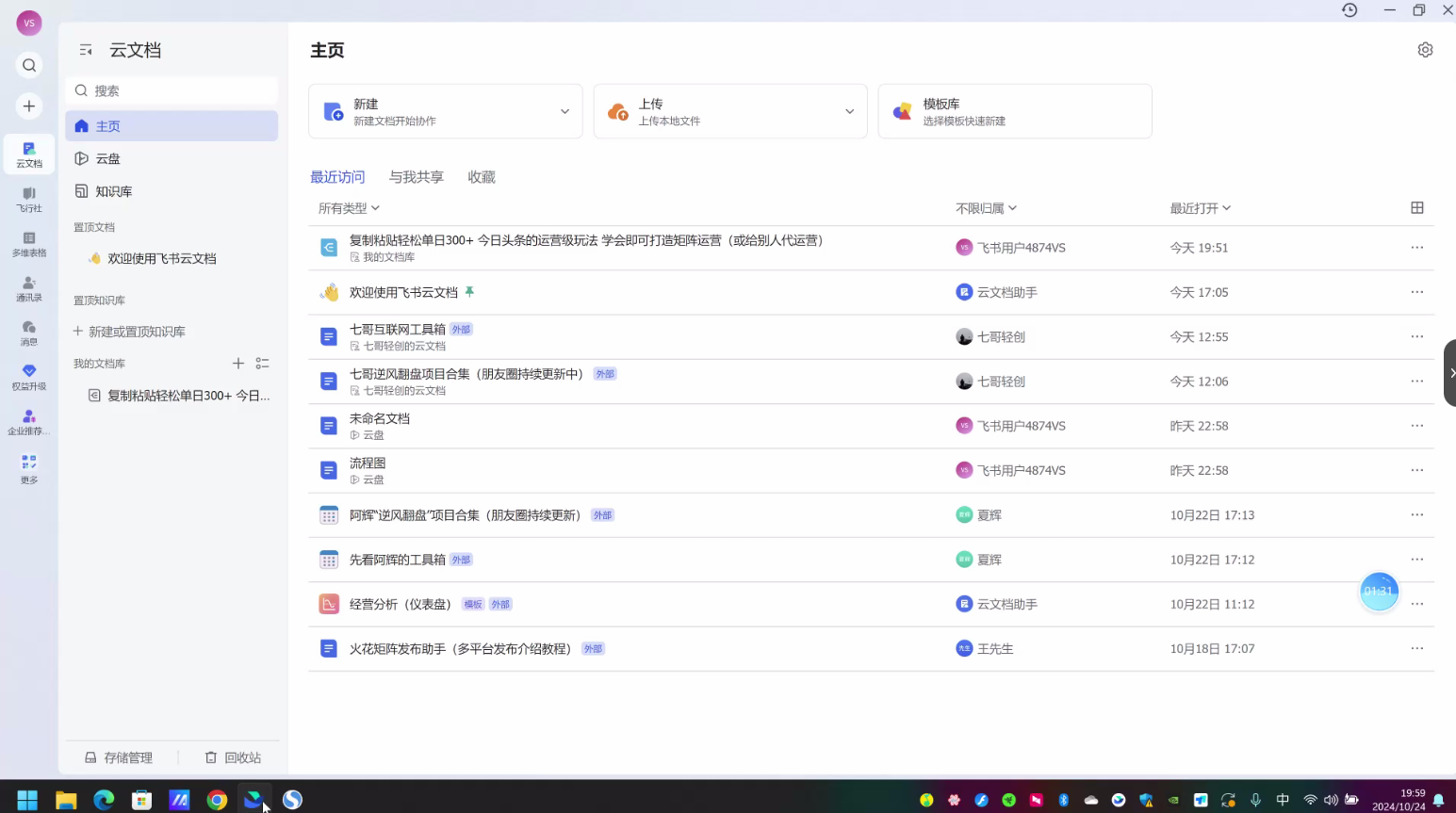Open document 七哥逆风翻盘项目合集
This screenshot has width=1456, height=813.
tap(466, 374)
